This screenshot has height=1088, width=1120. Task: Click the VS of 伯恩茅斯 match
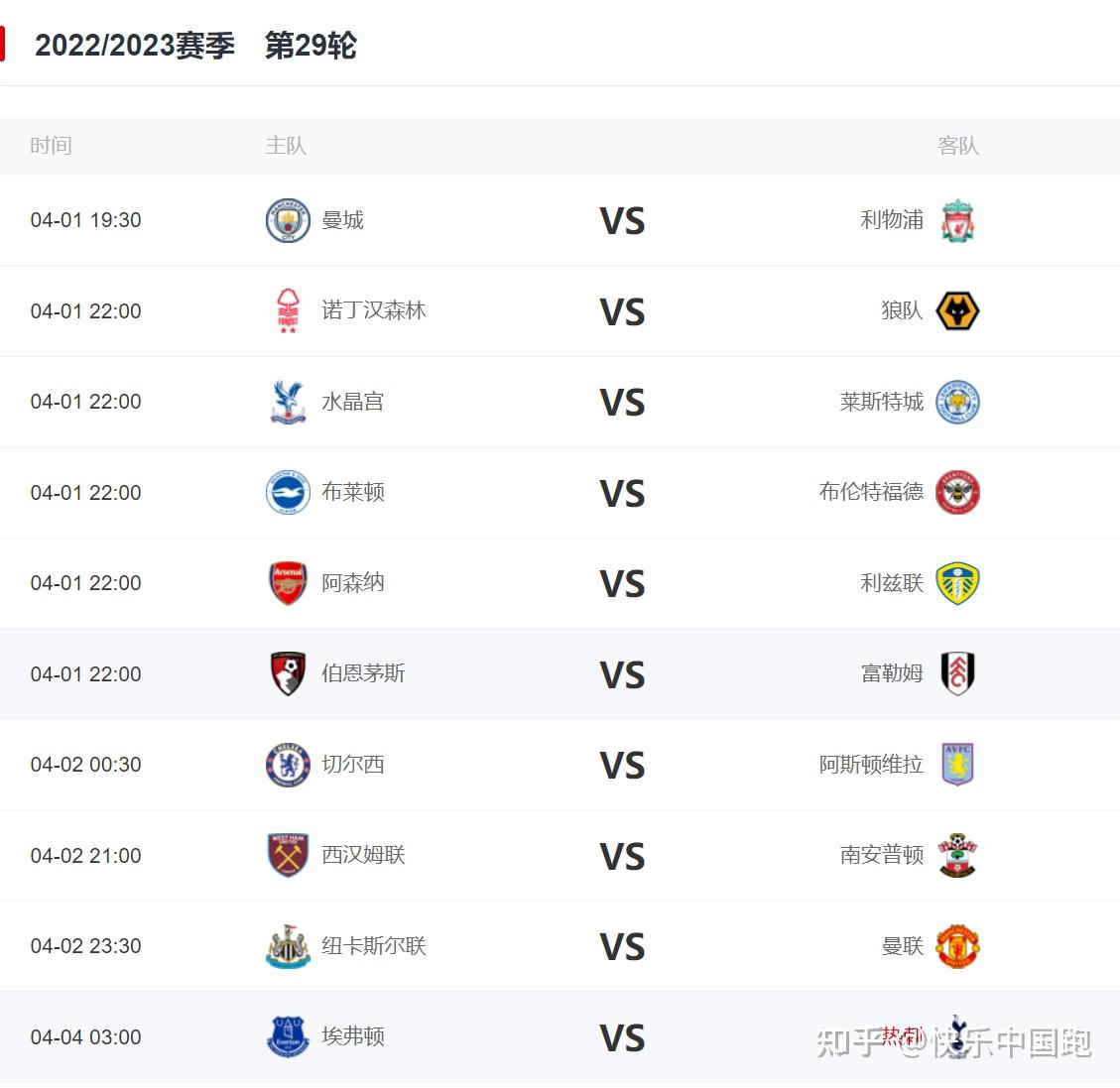pyautogui.click(x=622, y=675)
